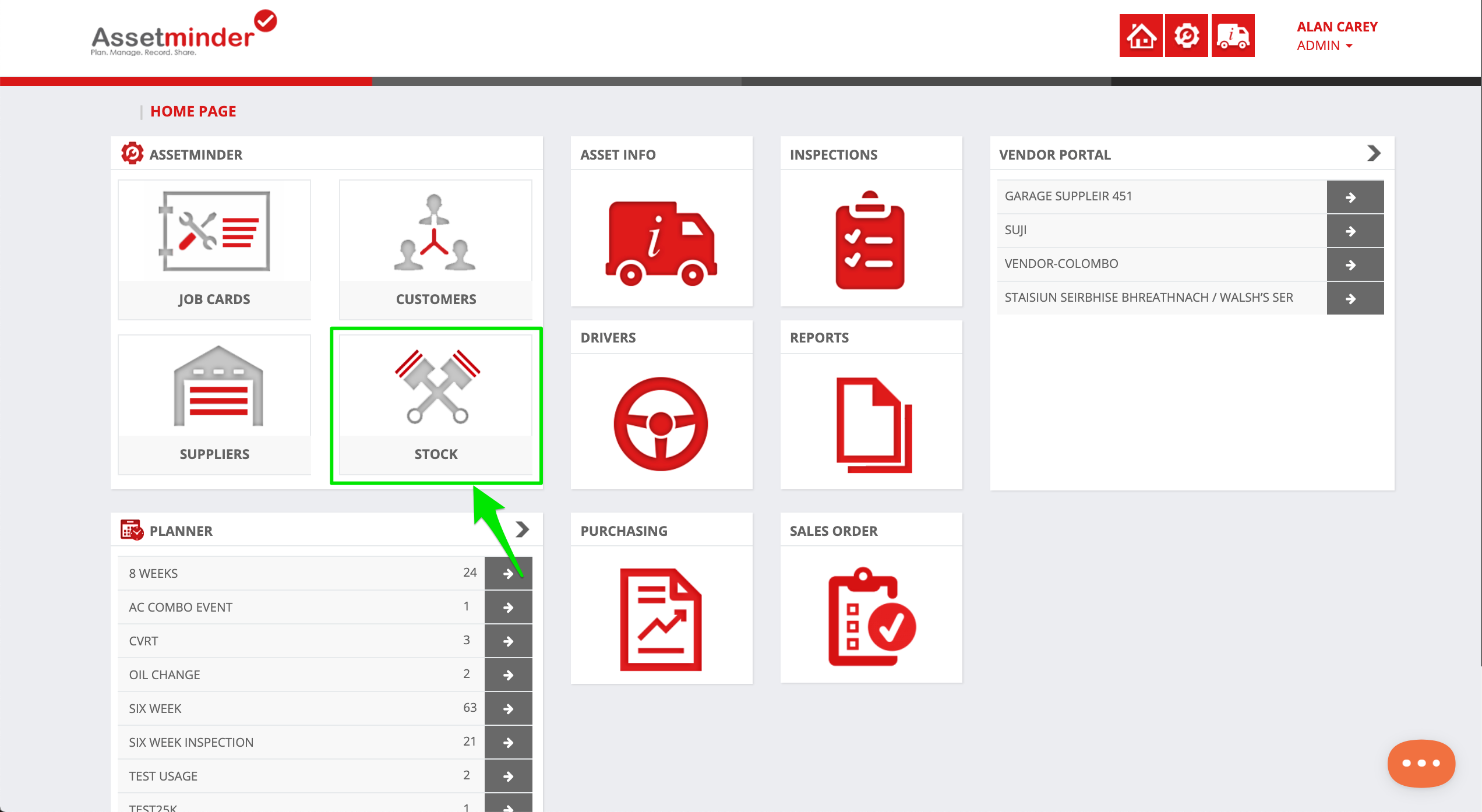The image size is (1482, 812).
Task: Click the arrow for Six Week row
Action: (x=508, y=708)
